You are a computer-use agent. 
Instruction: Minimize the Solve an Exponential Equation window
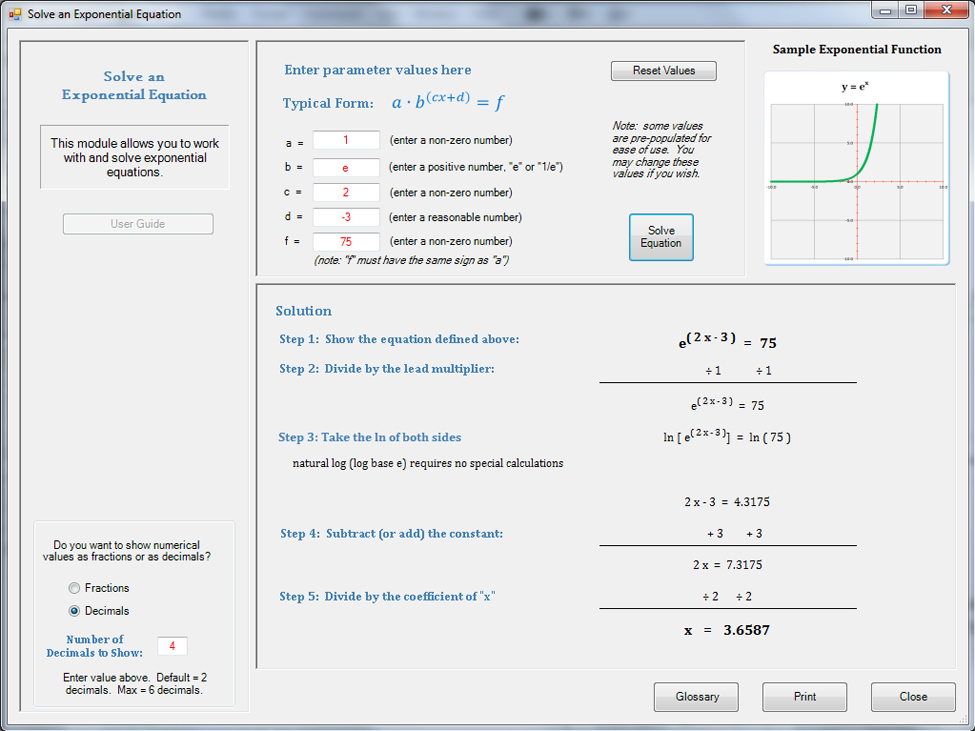coord(886,10)
